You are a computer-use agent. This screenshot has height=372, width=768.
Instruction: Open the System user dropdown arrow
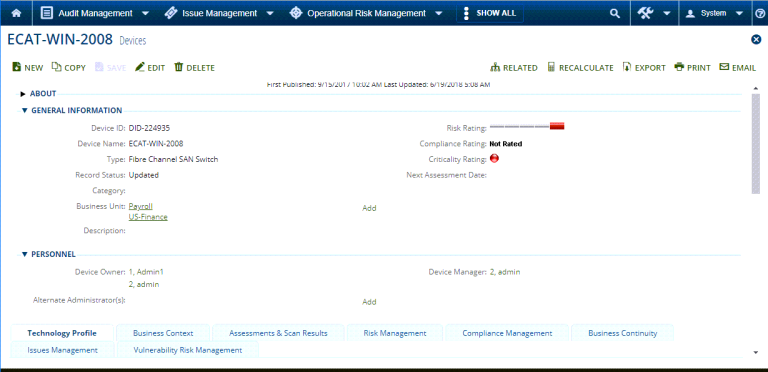740,14
